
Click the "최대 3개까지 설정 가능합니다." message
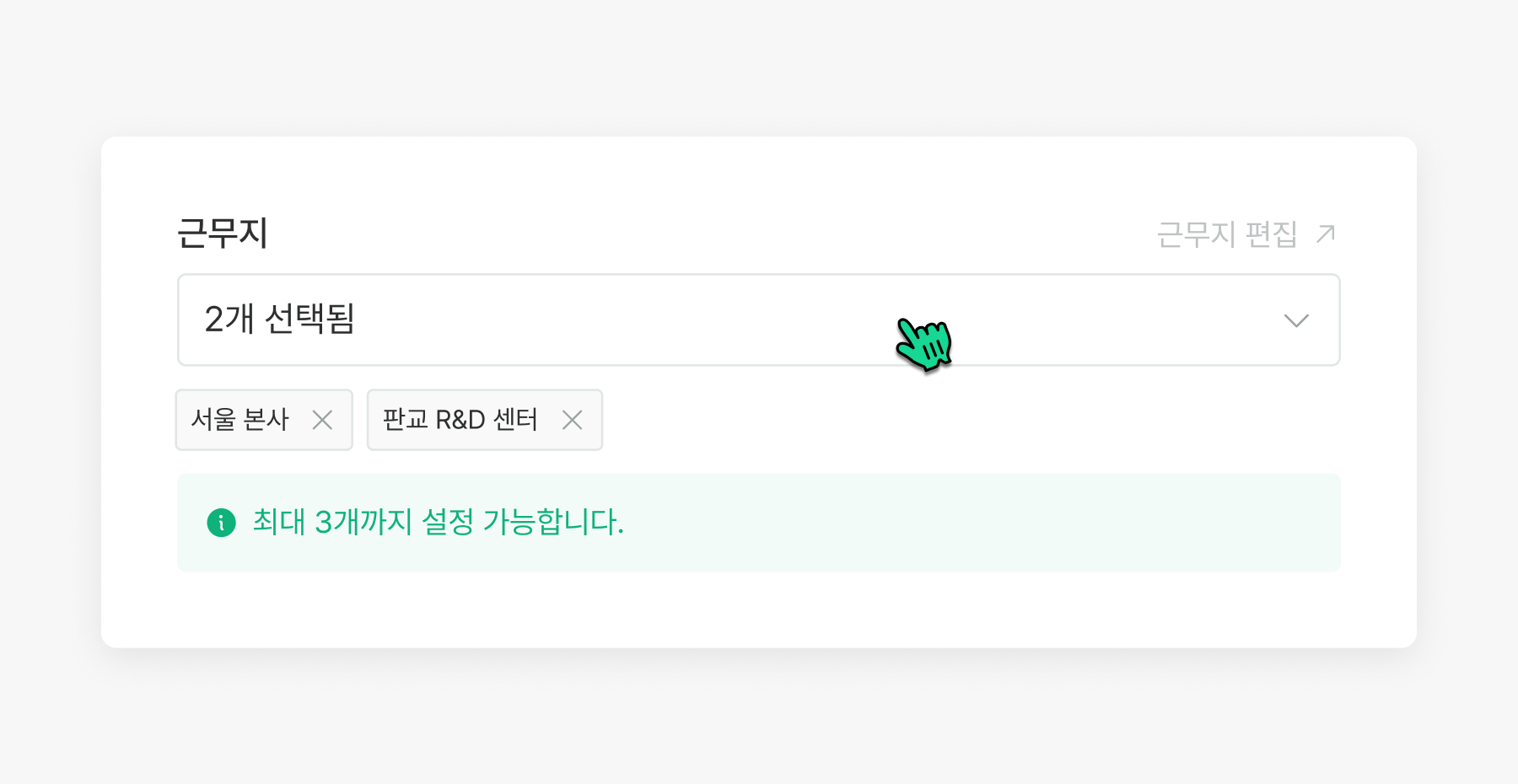click(x=438, y=523)
